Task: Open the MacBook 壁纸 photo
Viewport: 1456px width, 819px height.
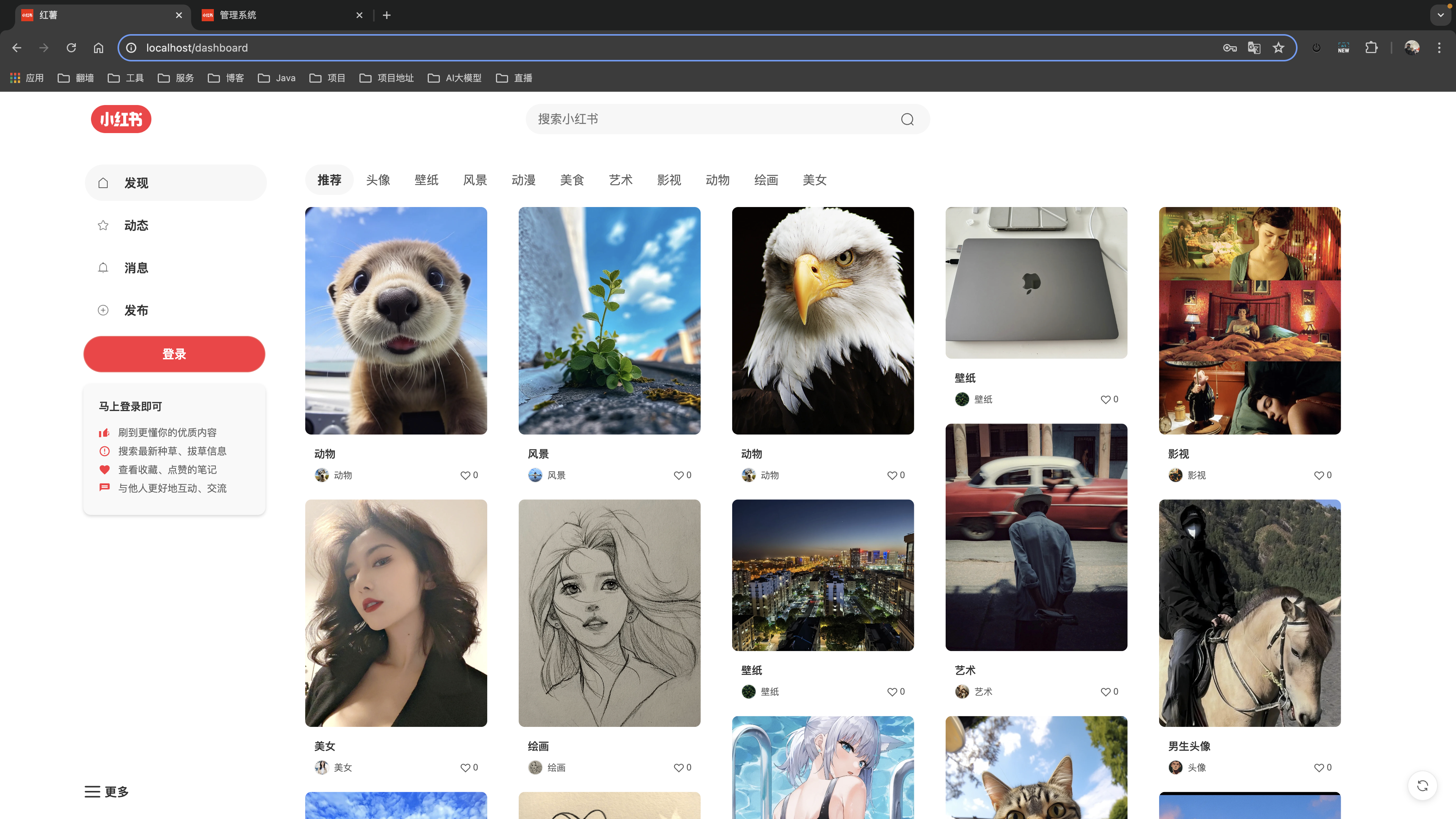Action: (x=1037, y=282)
